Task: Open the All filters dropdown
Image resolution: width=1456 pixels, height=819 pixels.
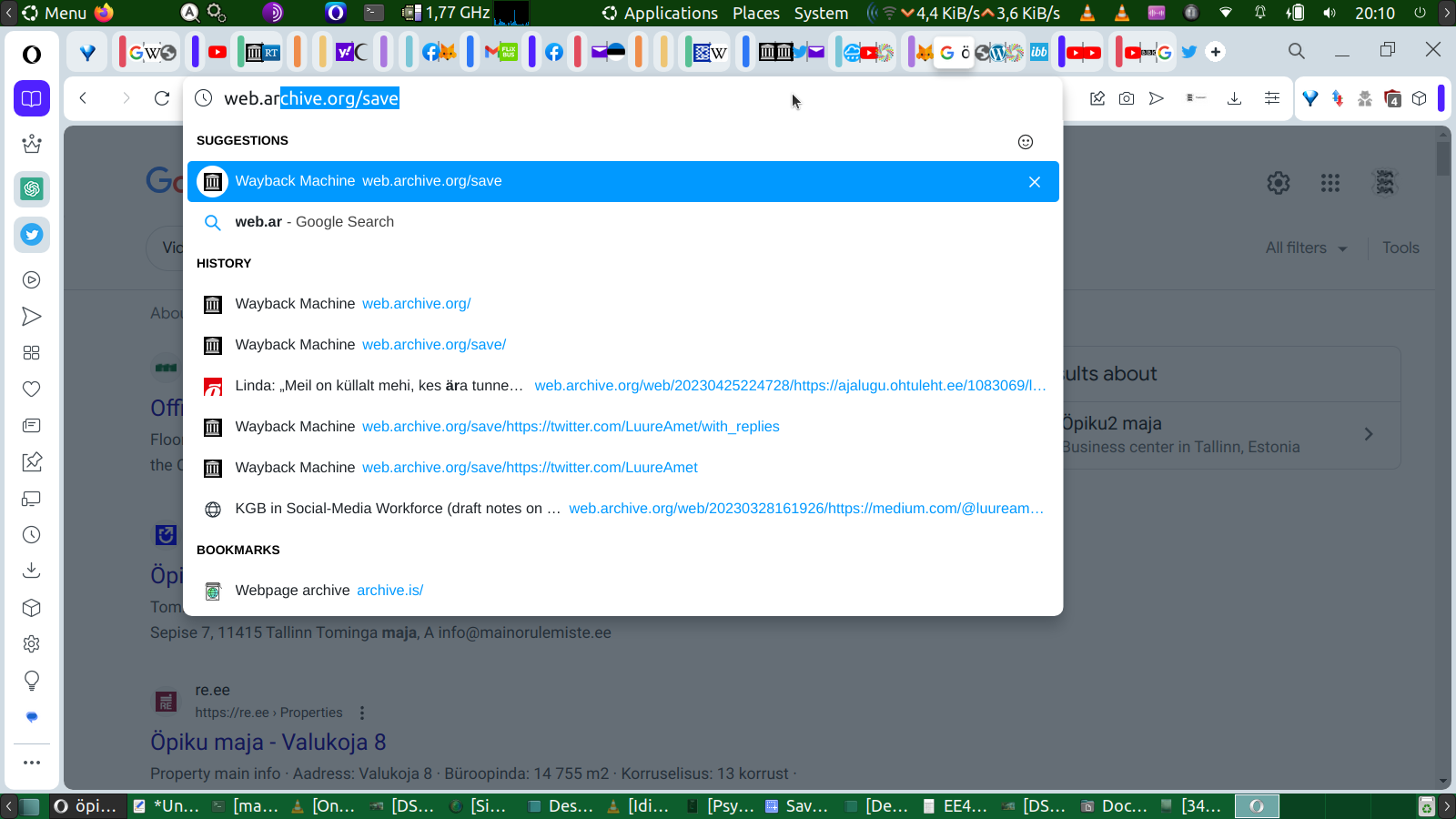Action: tap(1307, 248)
